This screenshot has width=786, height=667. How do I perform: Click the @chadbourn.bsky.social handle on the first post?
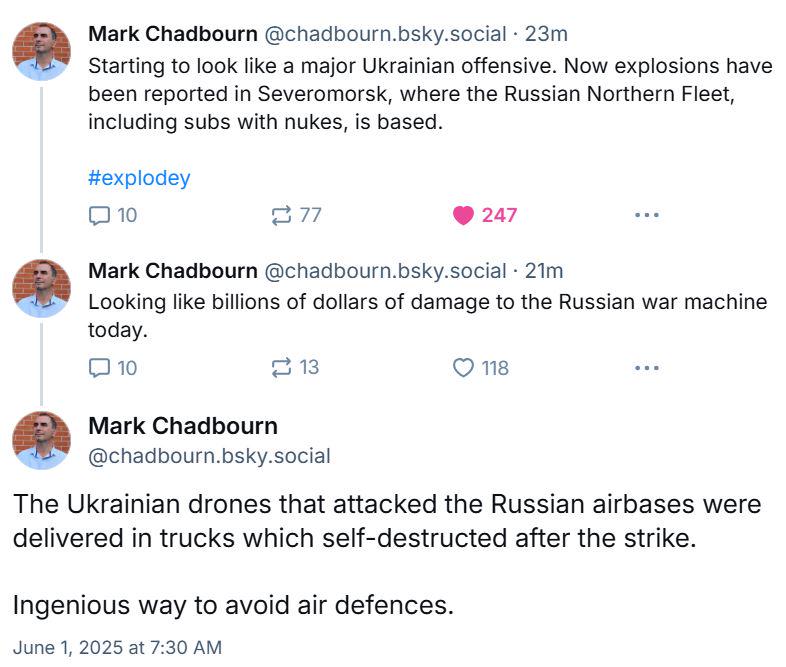384,34
